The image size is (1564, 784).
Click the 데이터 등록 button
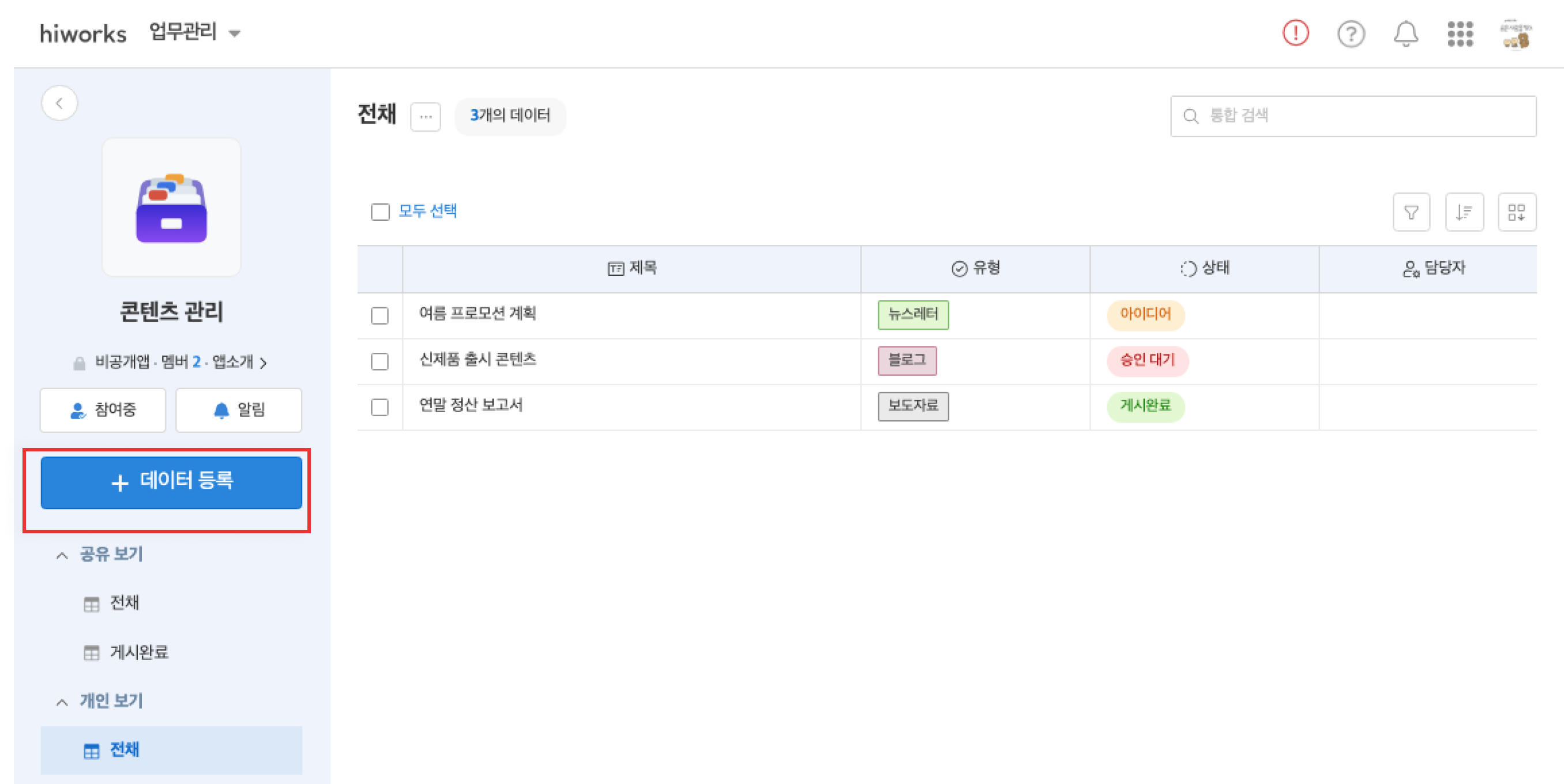click(171, 483)
